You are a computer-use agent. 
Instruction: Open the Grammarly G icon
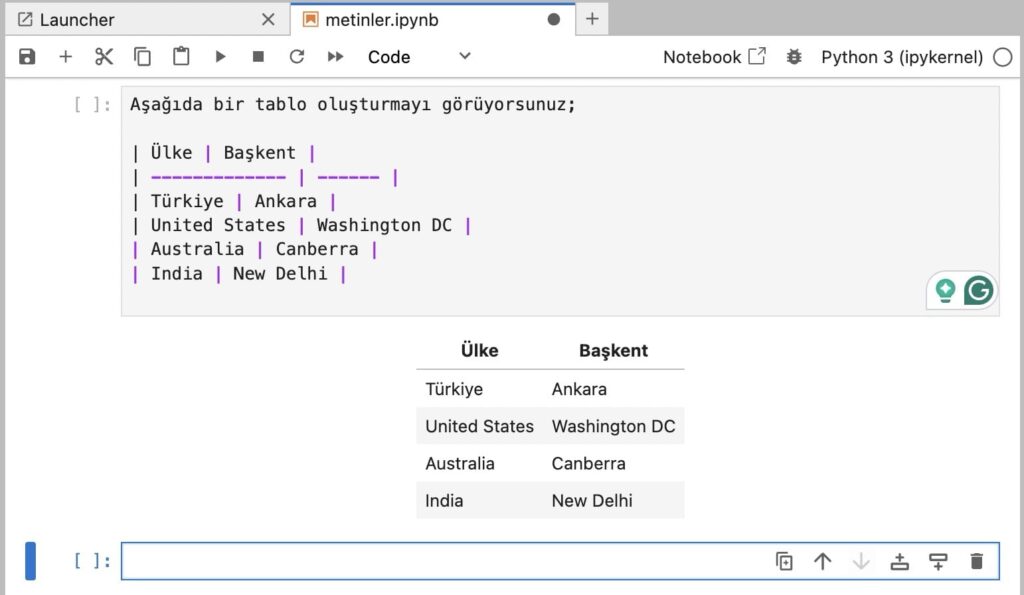point(978,290)
